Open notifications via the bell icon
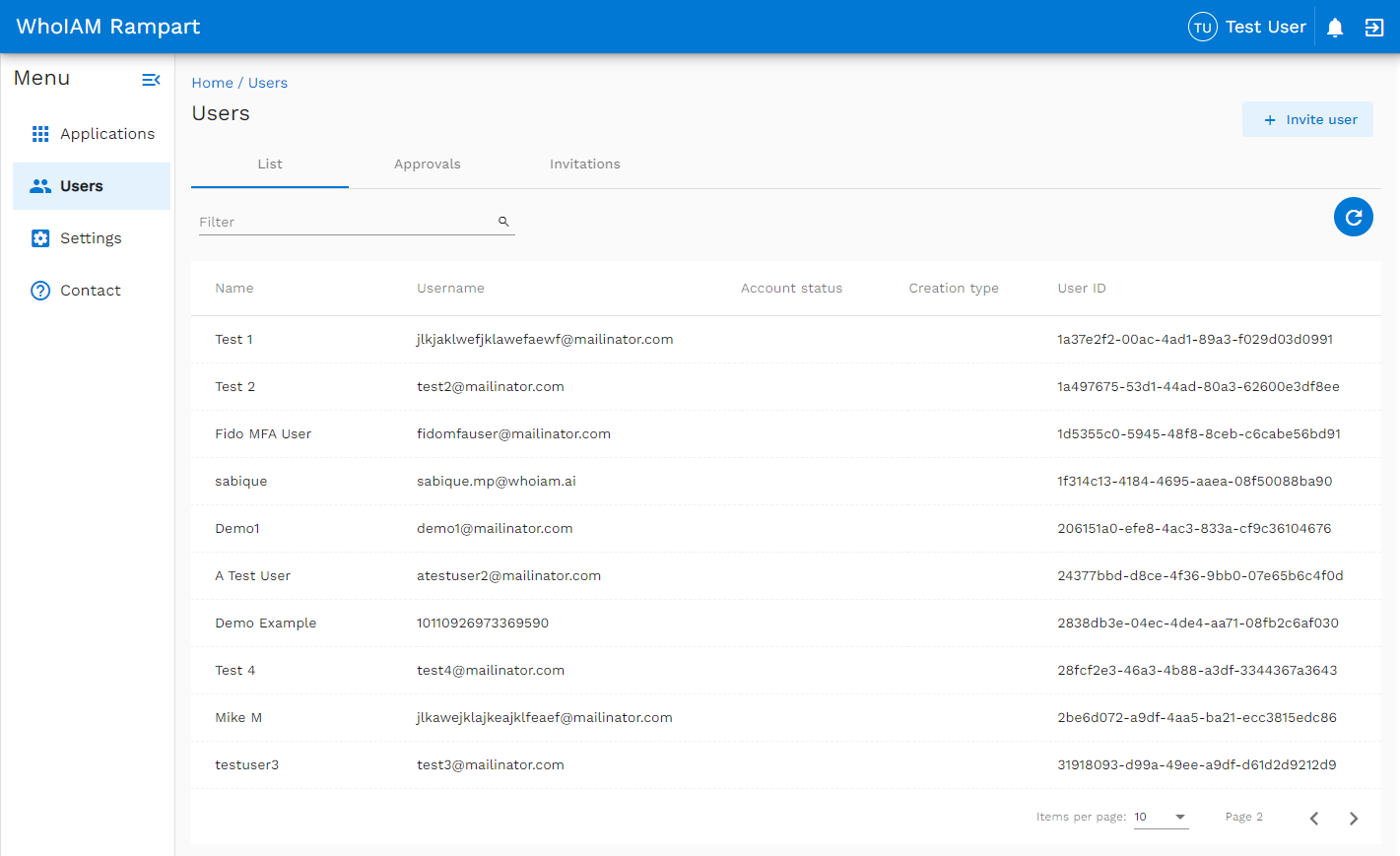This screenshot has width=1400, height=856. [x=1335, y=27]
